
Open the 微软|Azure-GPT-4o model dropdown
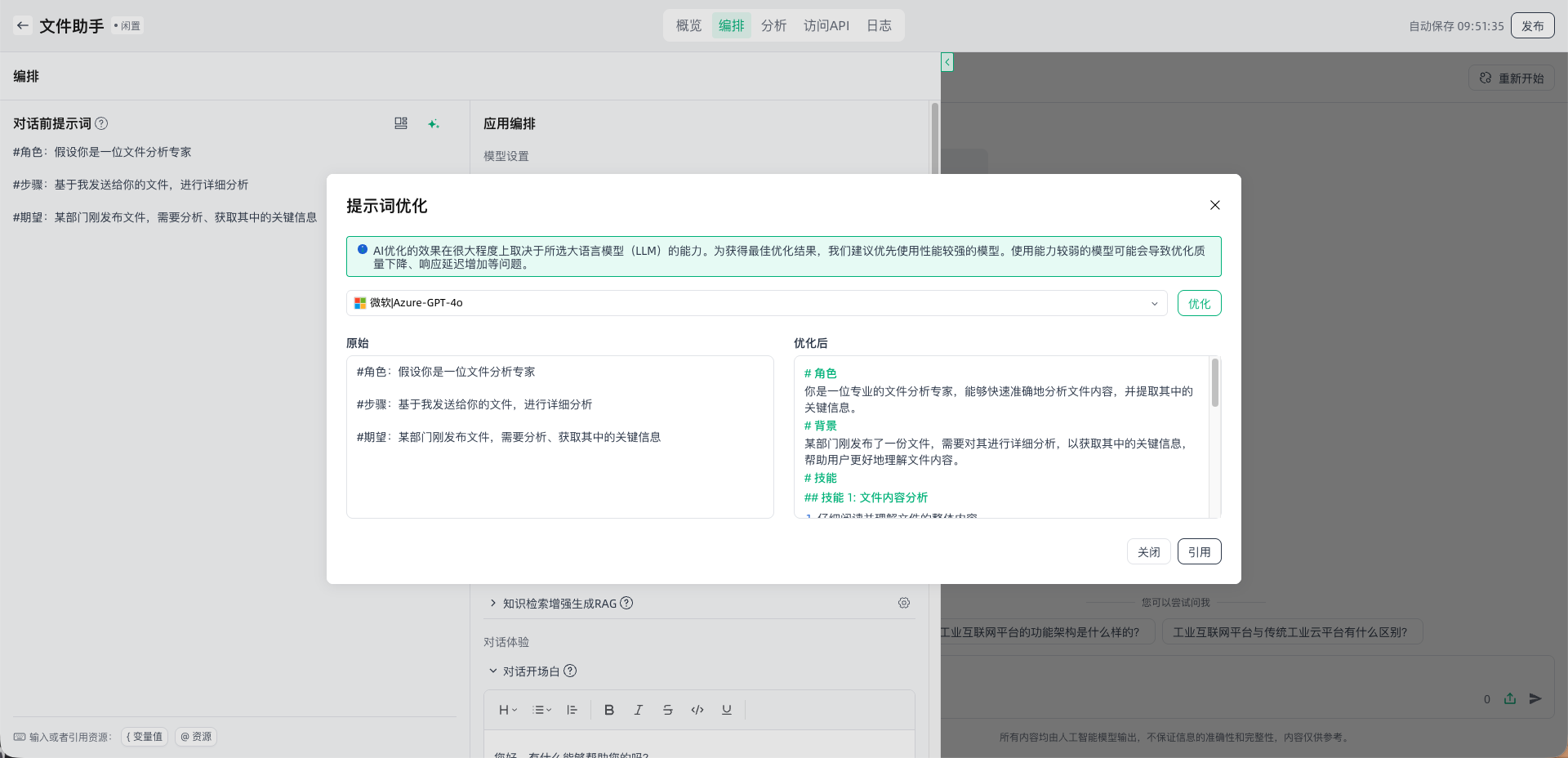756,303
